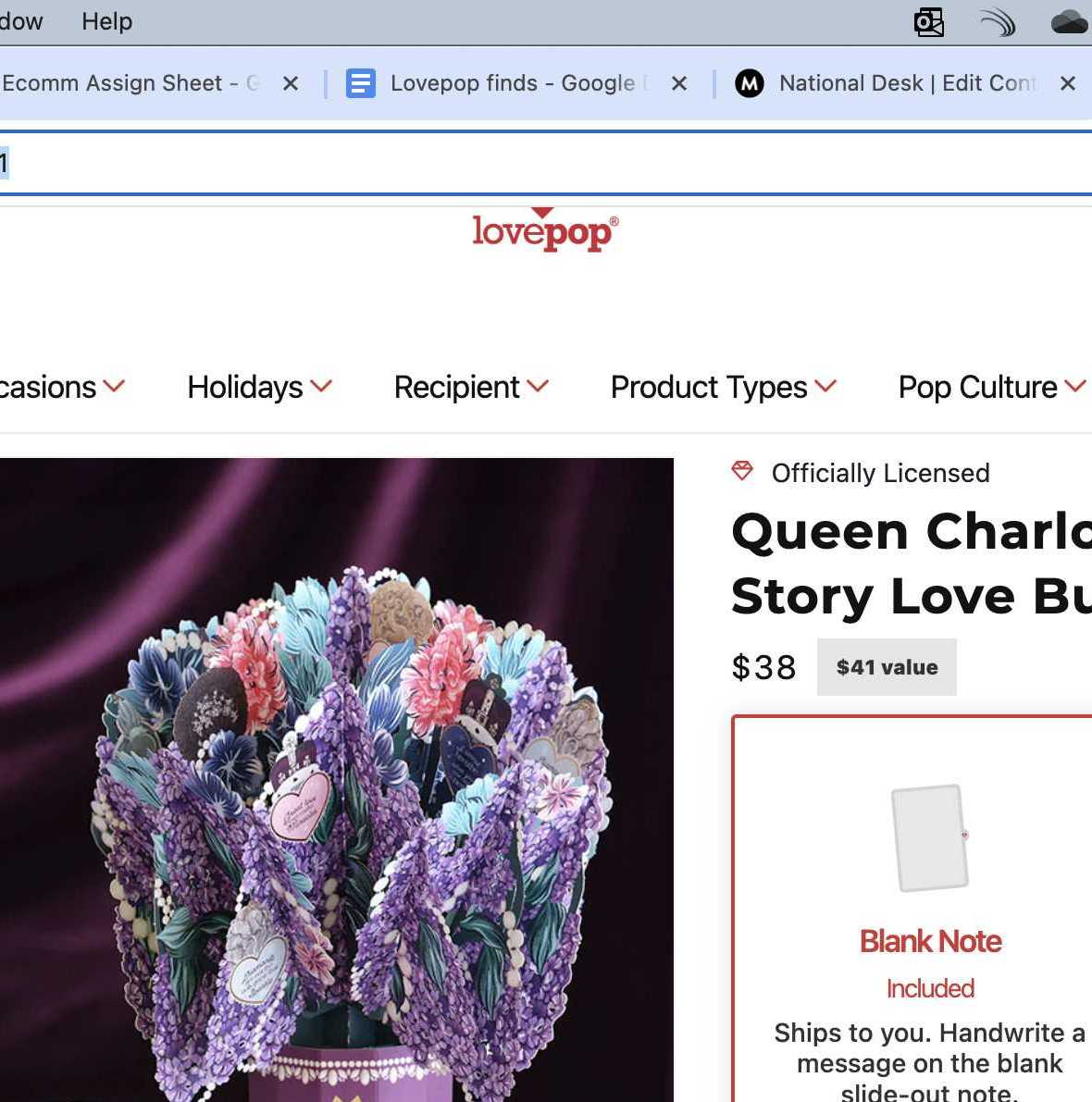Open the cloud icon in the menu bar

click(x=1070, y=22)
